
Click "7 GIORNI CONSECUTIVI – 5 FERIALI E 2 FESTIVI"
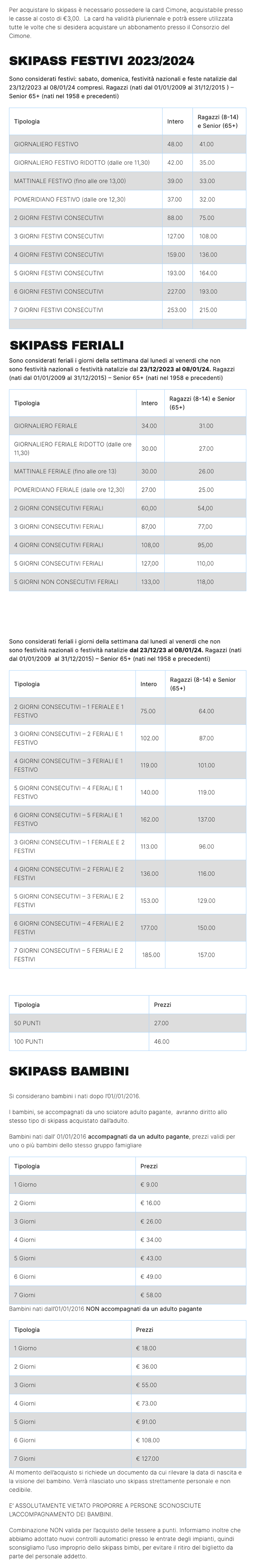pos(69,954)
